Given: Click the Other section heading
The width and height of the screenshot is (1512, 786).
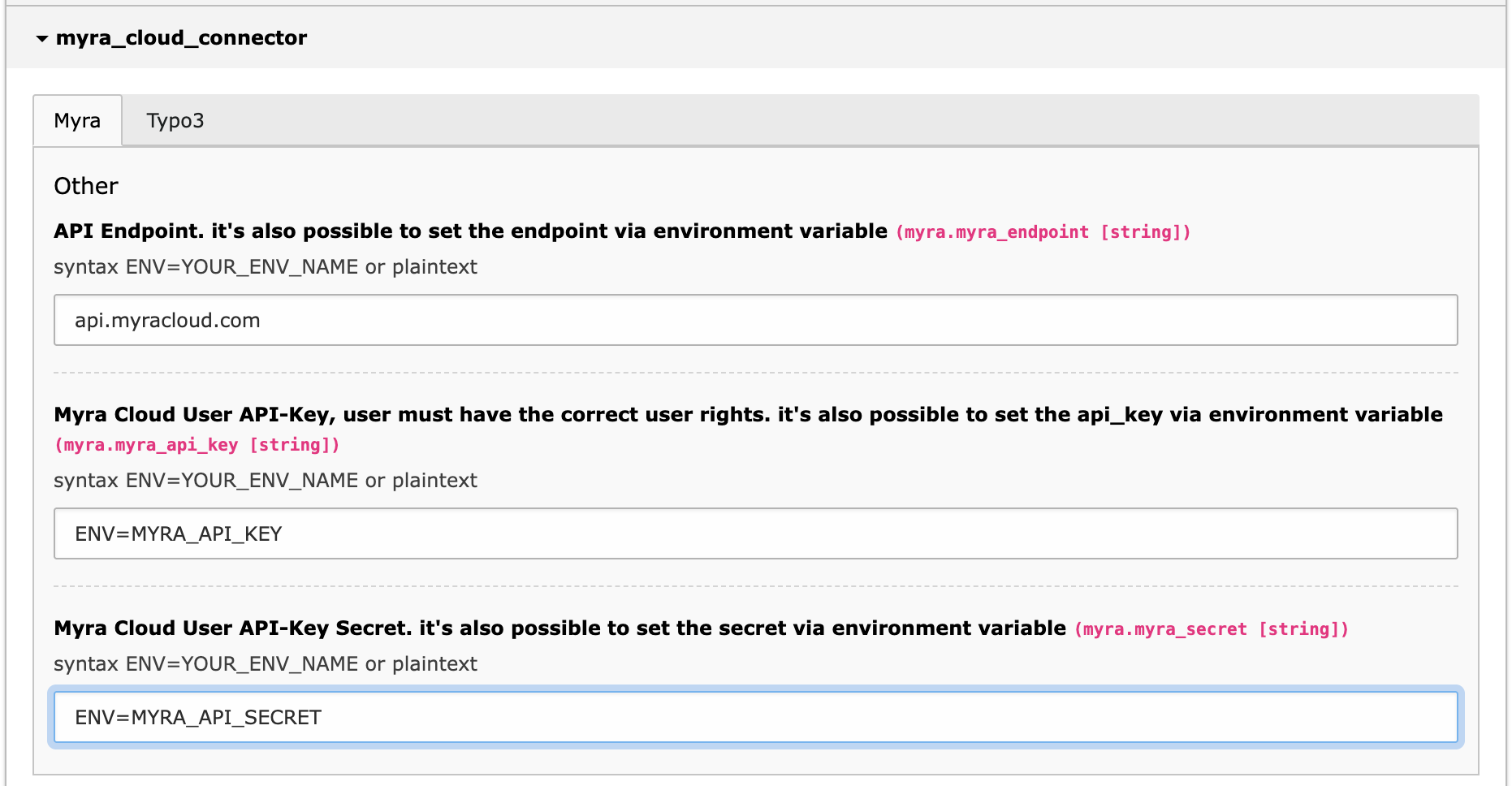Looking at the screenshot, I should click(x=85, y=185).
